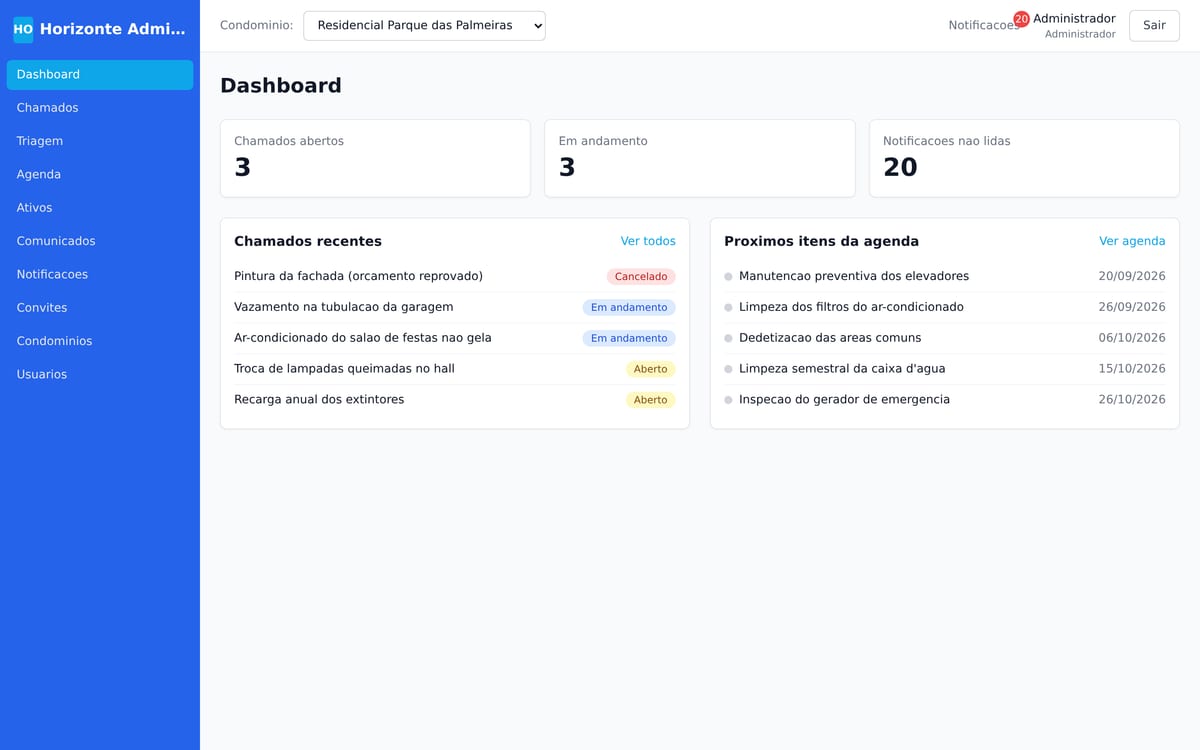1200x750 pixels.
Task: Click the Ver todos link
Action: pos(648,241)
